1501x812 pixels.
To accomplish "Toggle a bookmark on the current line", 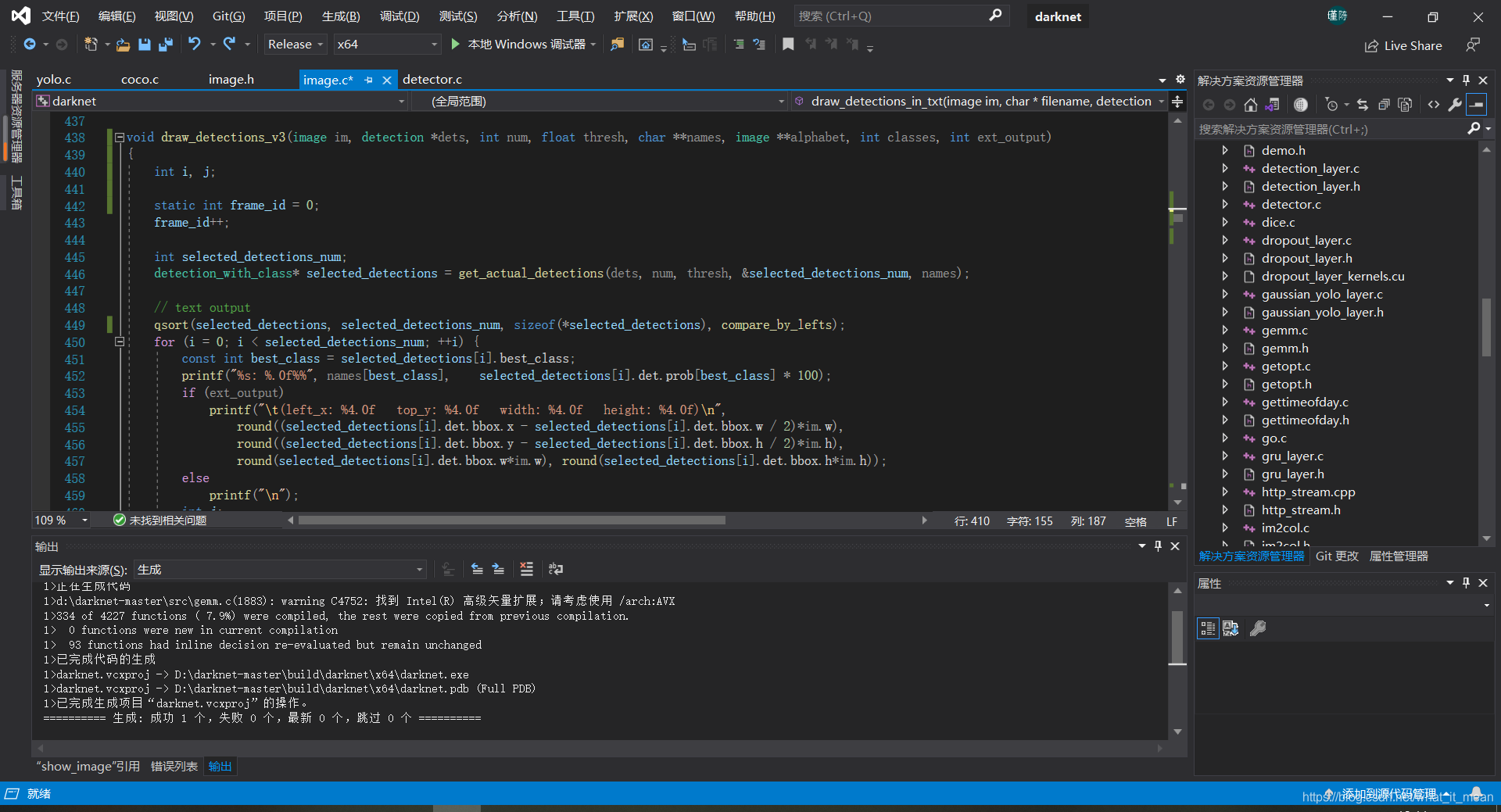I will 788,45.
